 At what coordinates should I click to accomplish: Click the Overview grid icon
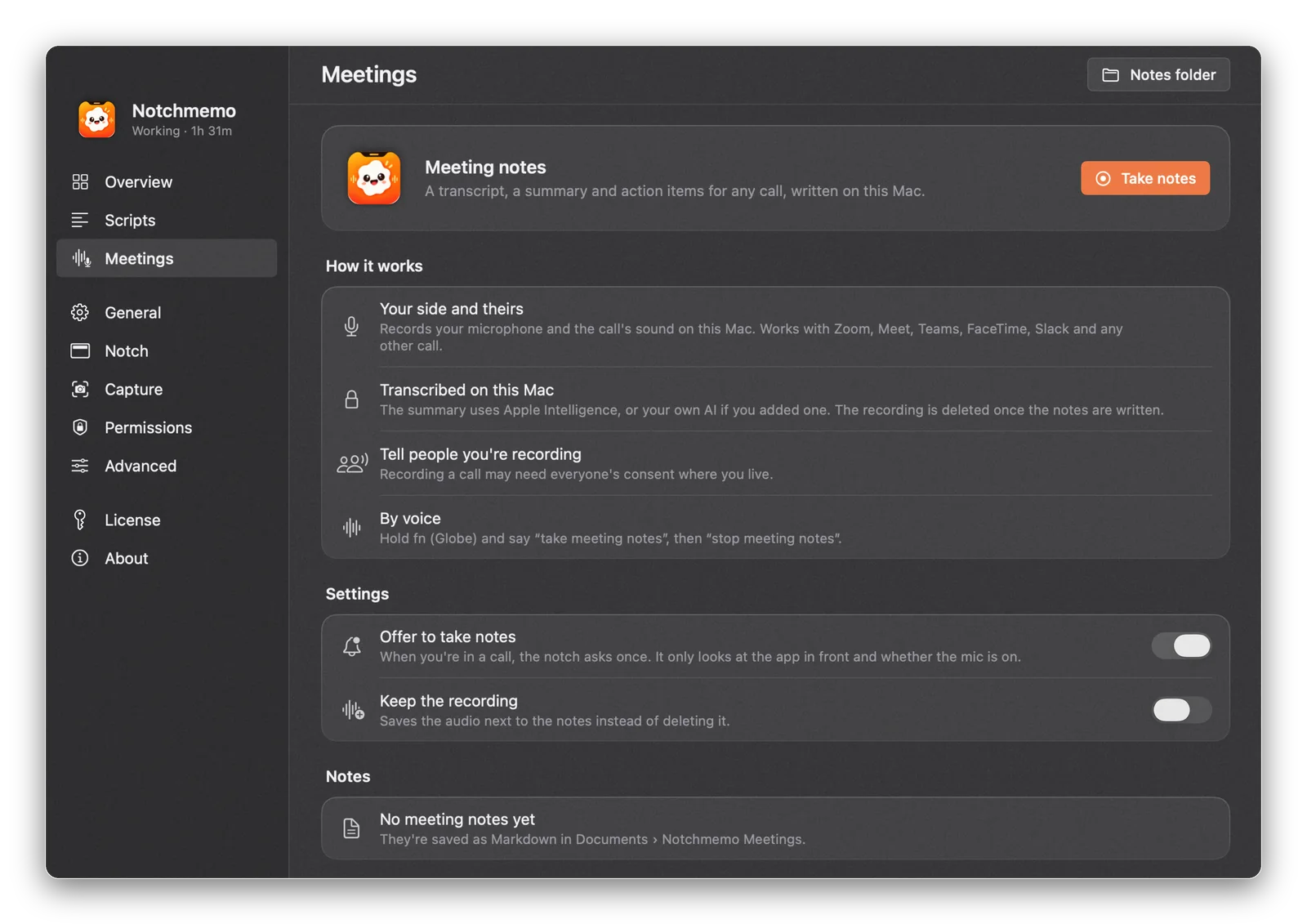(x=80, y=181)
